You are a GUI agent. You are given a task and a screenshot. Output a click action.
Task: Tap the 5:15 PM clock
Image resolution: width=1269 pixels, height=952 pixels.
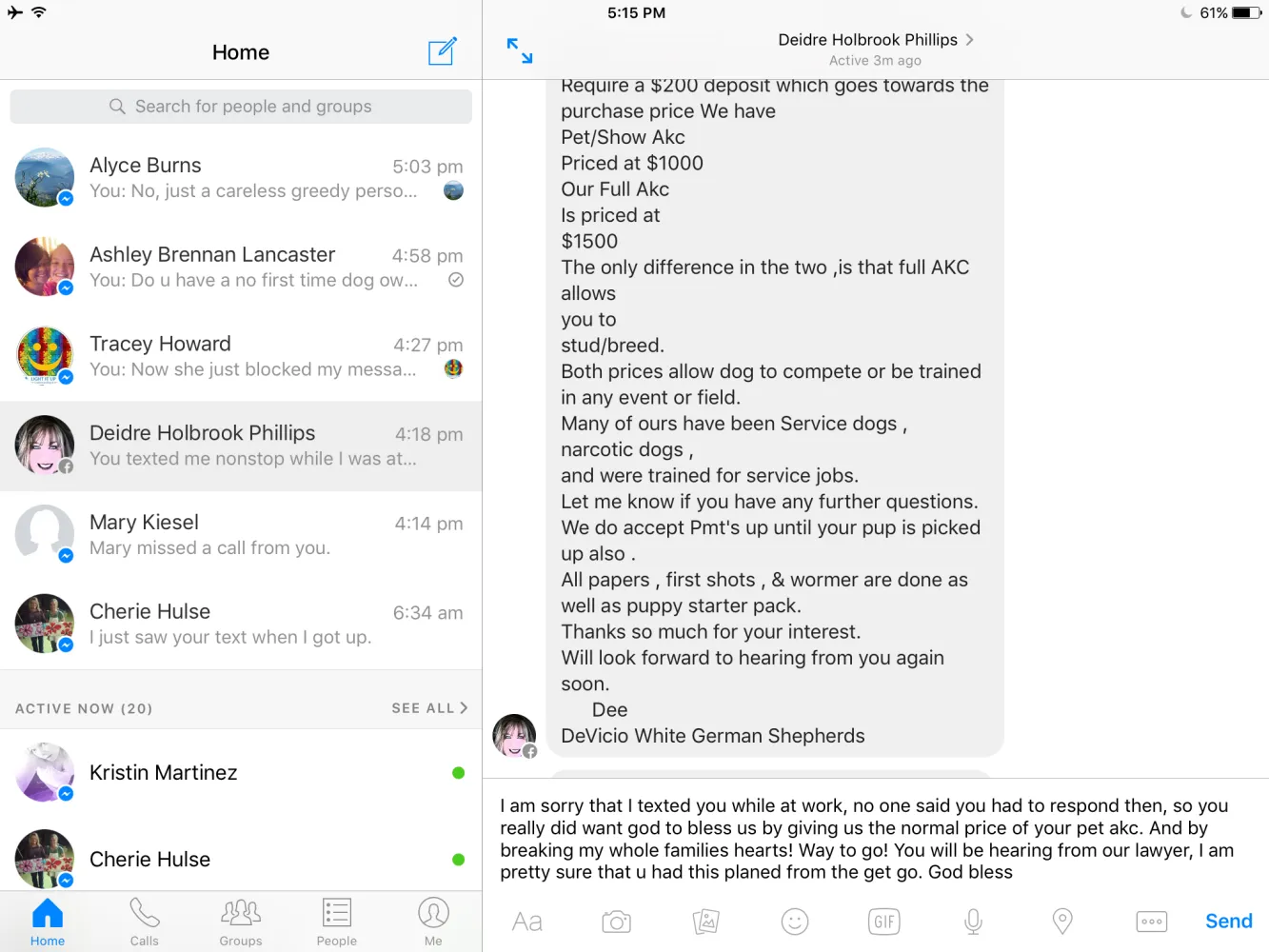[x=636, y=12]
